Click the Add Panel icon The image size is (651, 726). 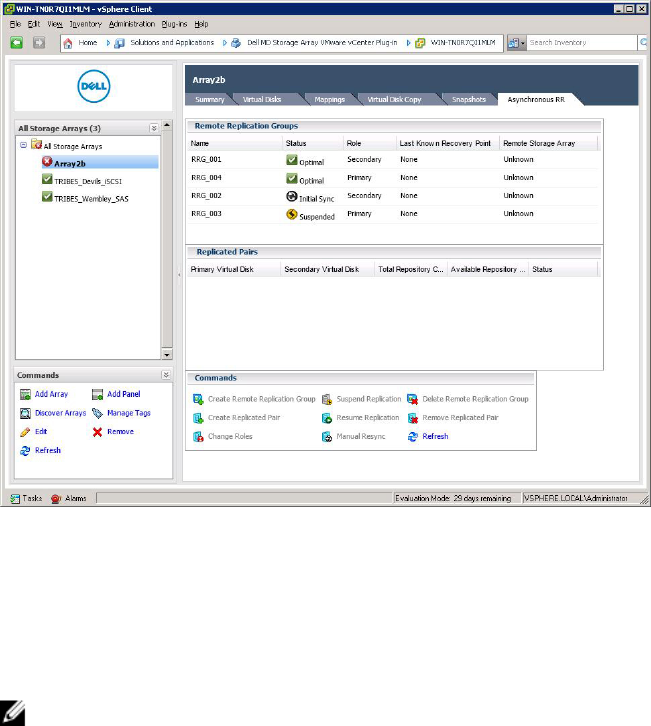tap(98, 395)
